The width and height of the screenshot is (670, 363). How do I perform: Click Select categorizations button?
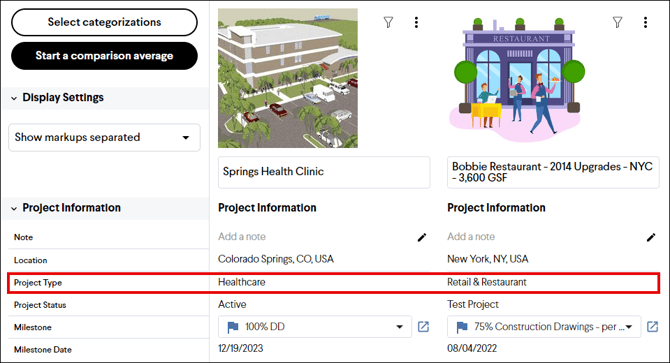104,22
